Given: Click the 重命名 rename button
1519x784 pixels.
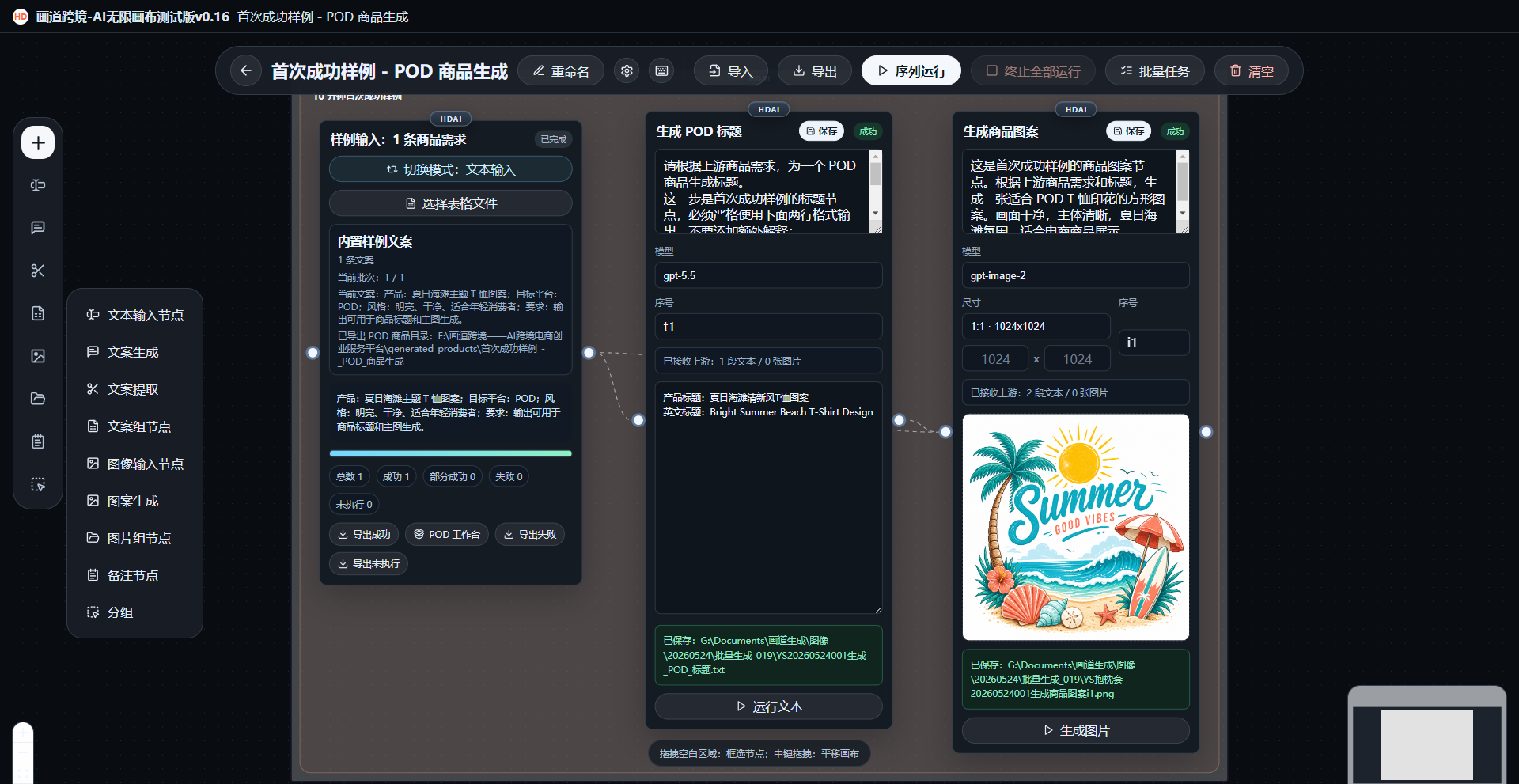Looking at the screenshot, I should point(561,71).
